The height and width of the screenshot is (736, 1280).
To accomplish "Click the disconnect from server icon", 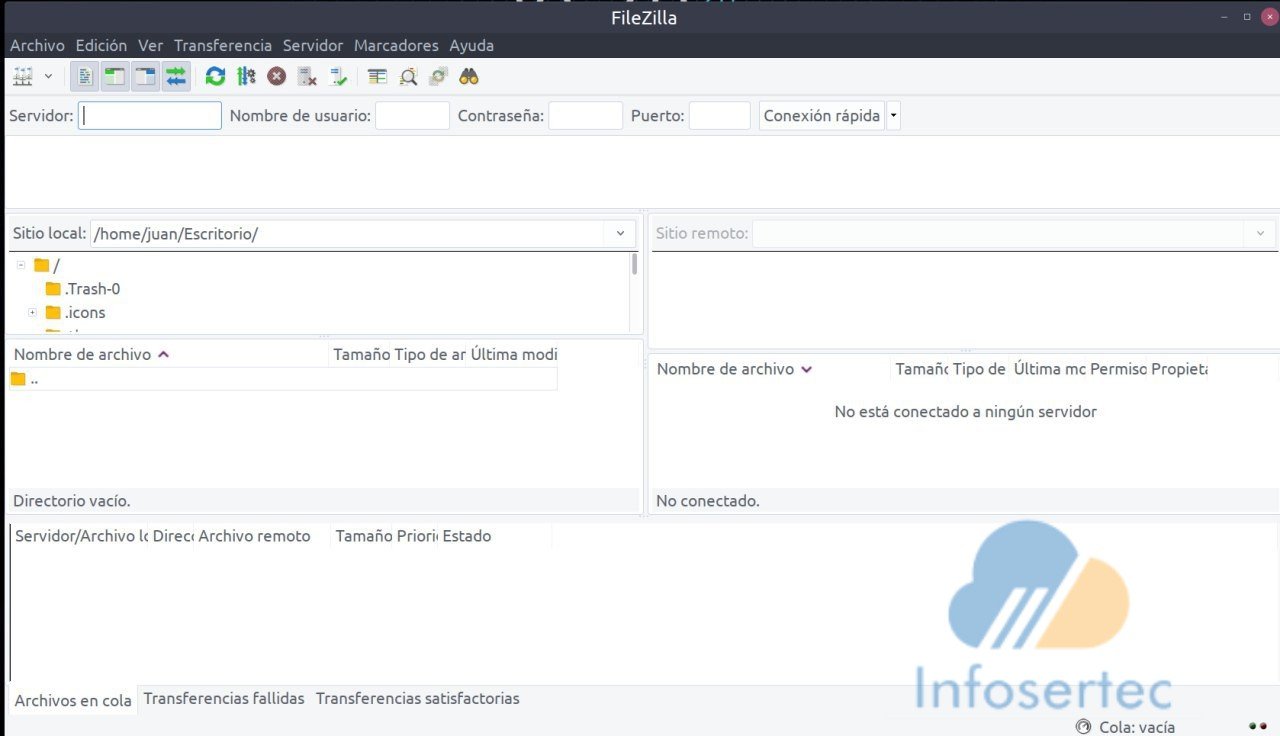I will (x=308, y=76).
